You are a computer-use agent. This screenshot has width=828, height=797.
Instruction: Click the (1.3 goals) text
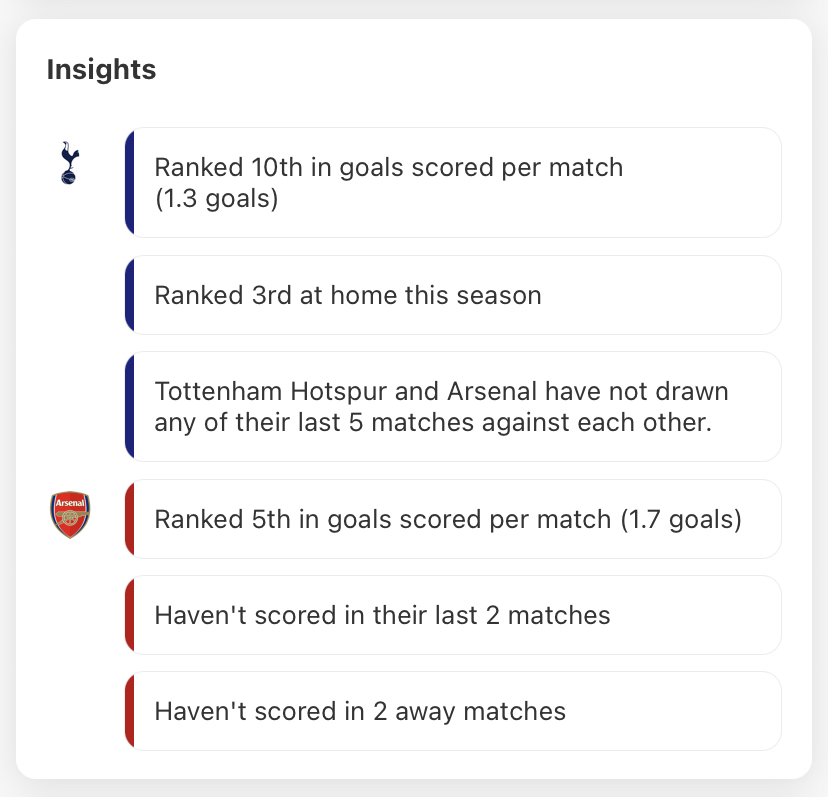217,199
